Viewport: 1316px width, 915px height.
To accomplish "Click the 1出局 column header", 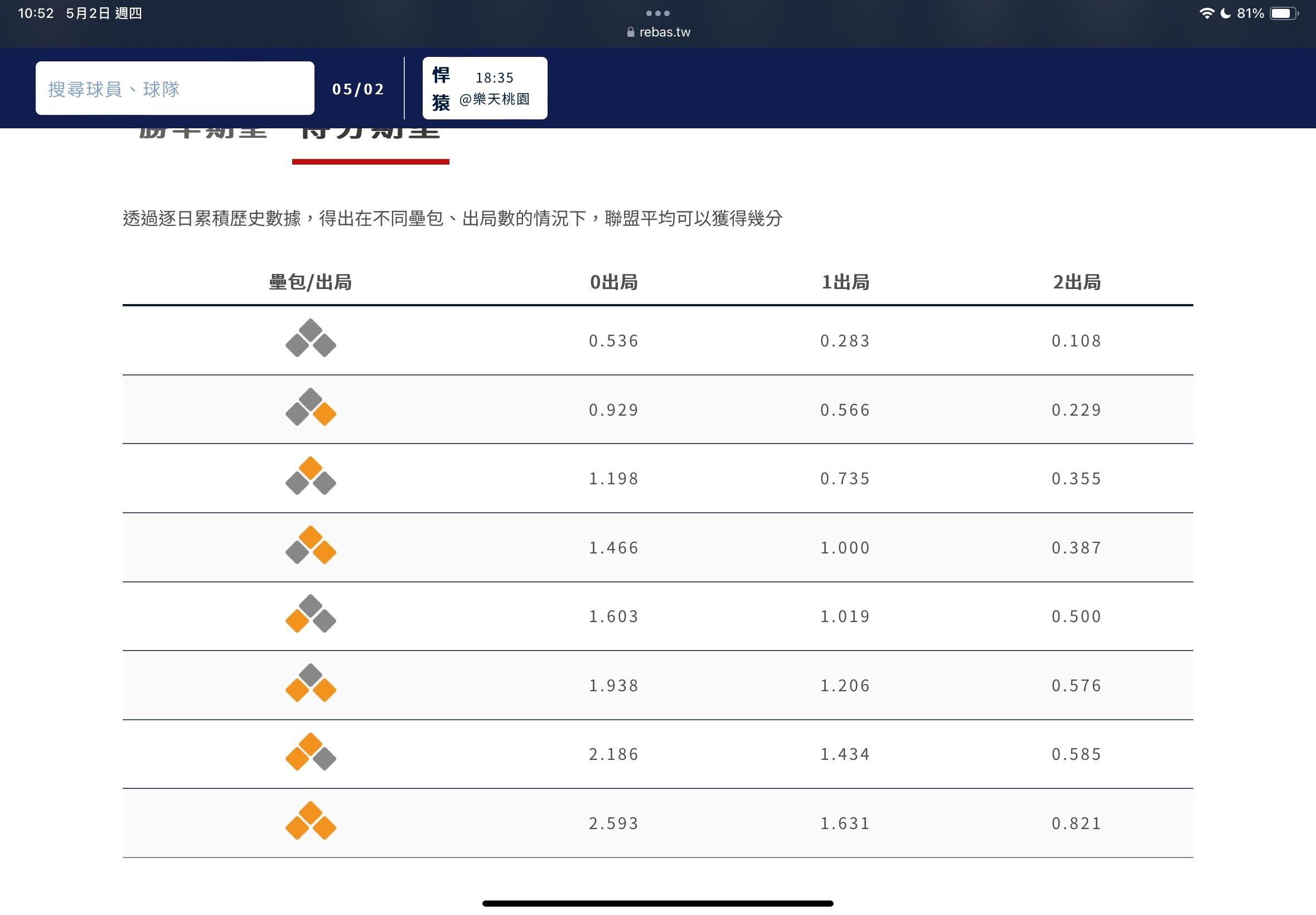I will [845, 282].
